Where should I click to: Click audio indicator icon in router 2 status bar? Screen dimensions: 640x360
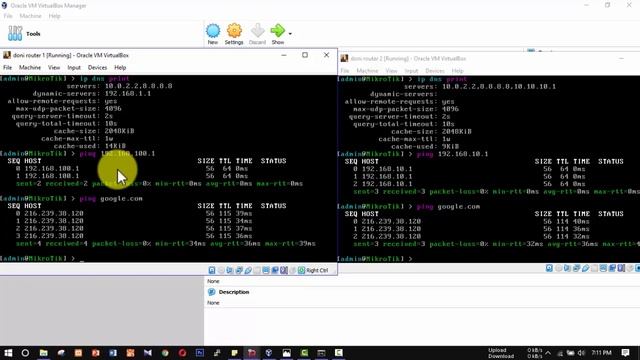click(567, 268)
